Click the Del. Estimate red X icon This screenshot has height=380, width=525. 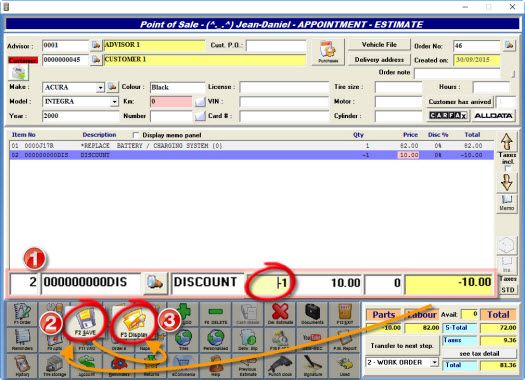point(280,314)
